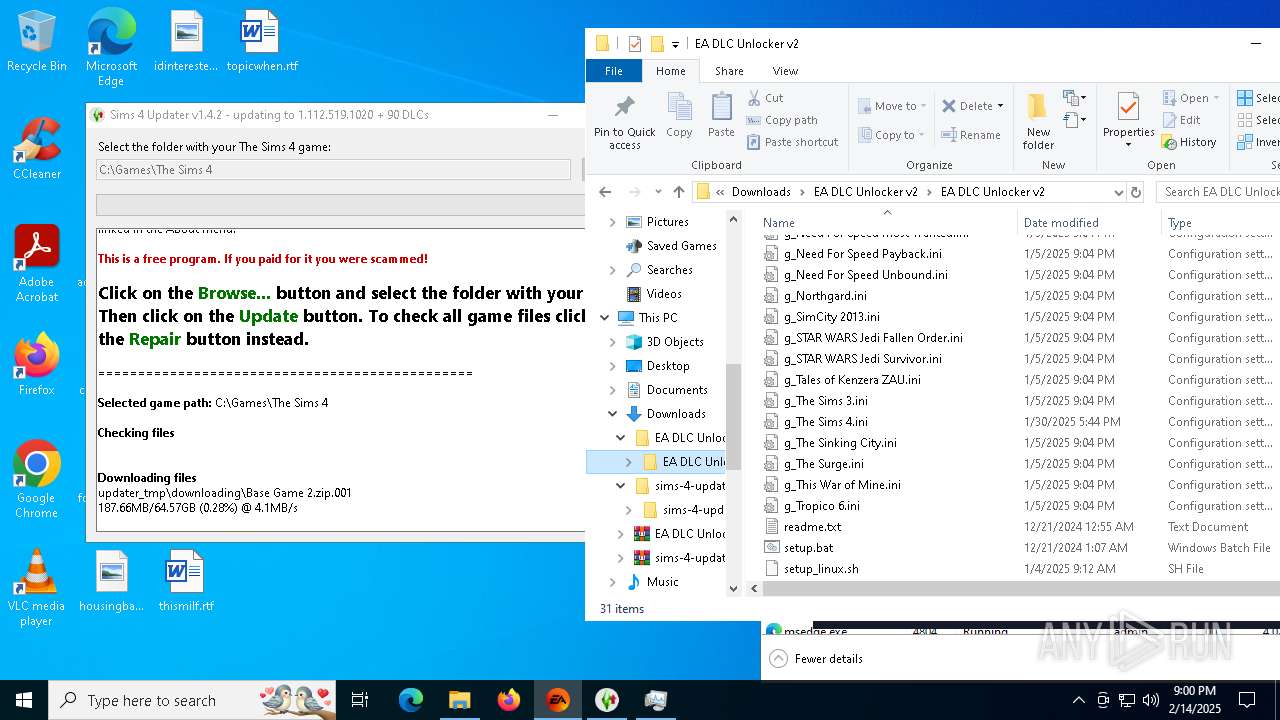
Task: Select topicwhen.rtf file on desktop
Action: coord(262,43)
